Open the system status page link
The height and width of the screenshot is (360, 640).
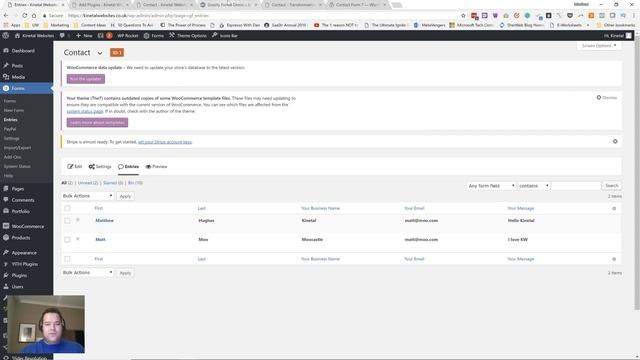[85, 111]
